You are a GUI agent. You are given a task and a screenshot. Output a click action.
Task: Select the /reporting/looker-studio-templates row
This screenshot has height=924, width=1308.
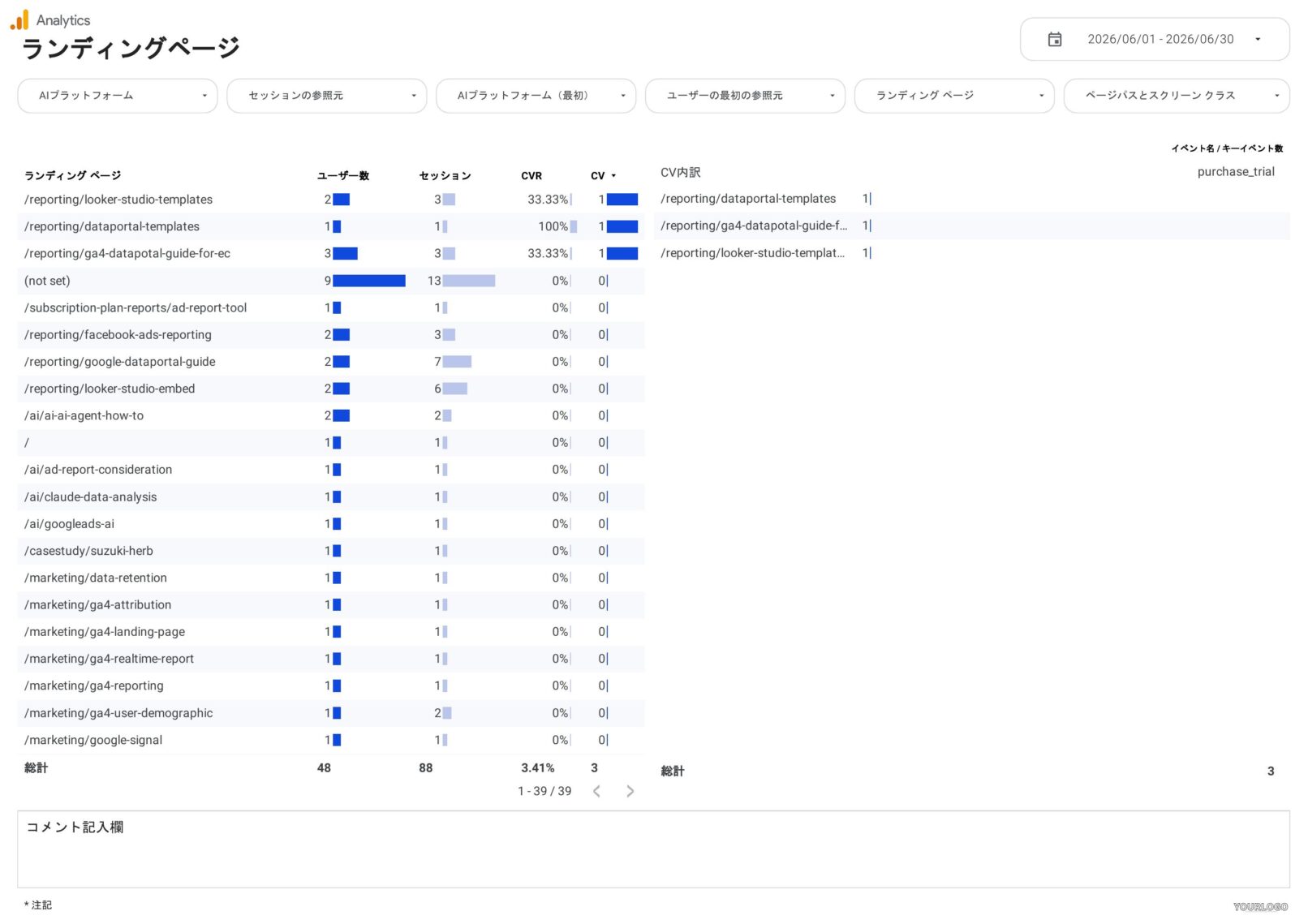331,200
